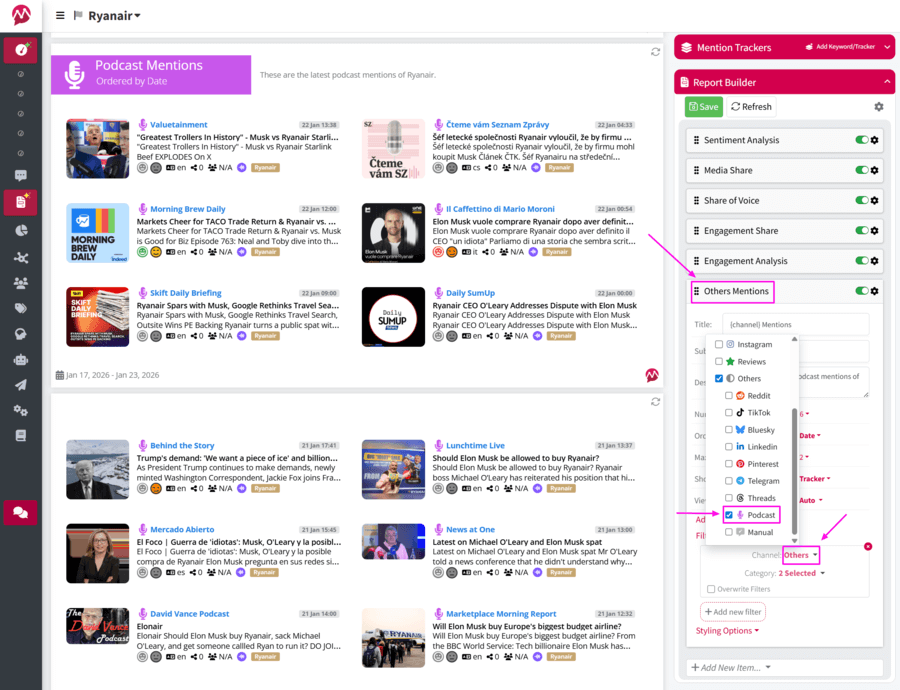Open the Channel Others dropdown
900x690 pixels.
pyautogui.click(x=800, y=555)
